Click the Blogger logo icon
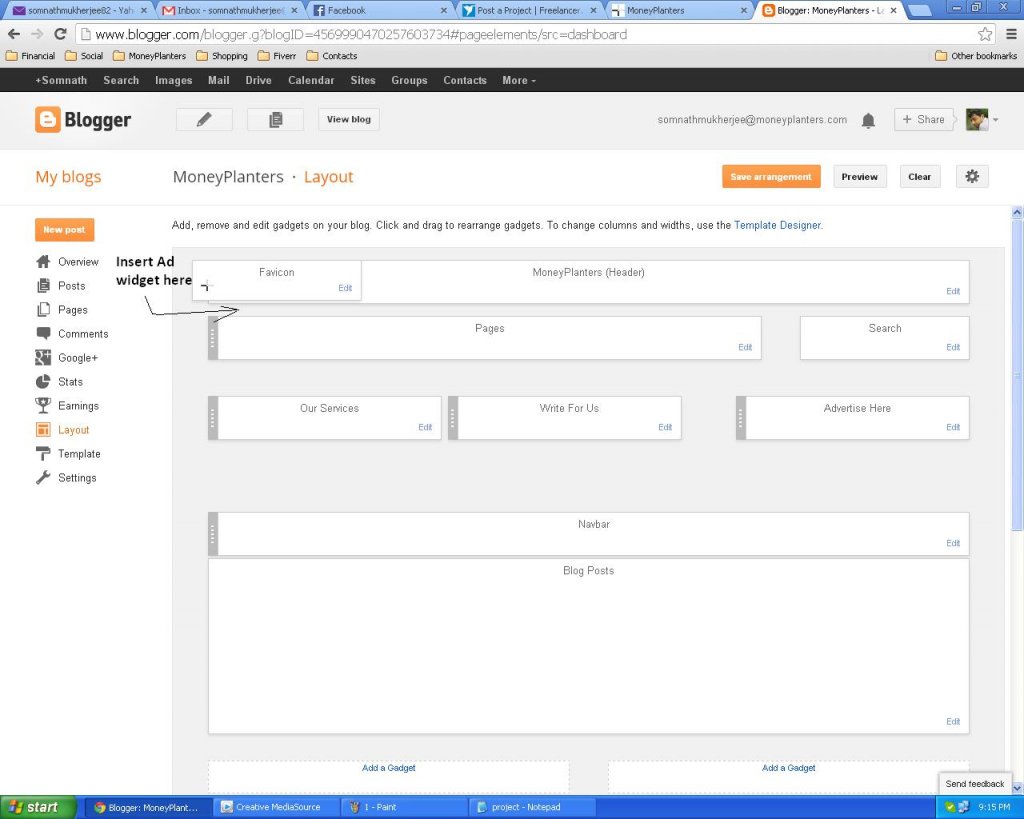This screenshot has width=1024, height=819. (x=48, y=120)
